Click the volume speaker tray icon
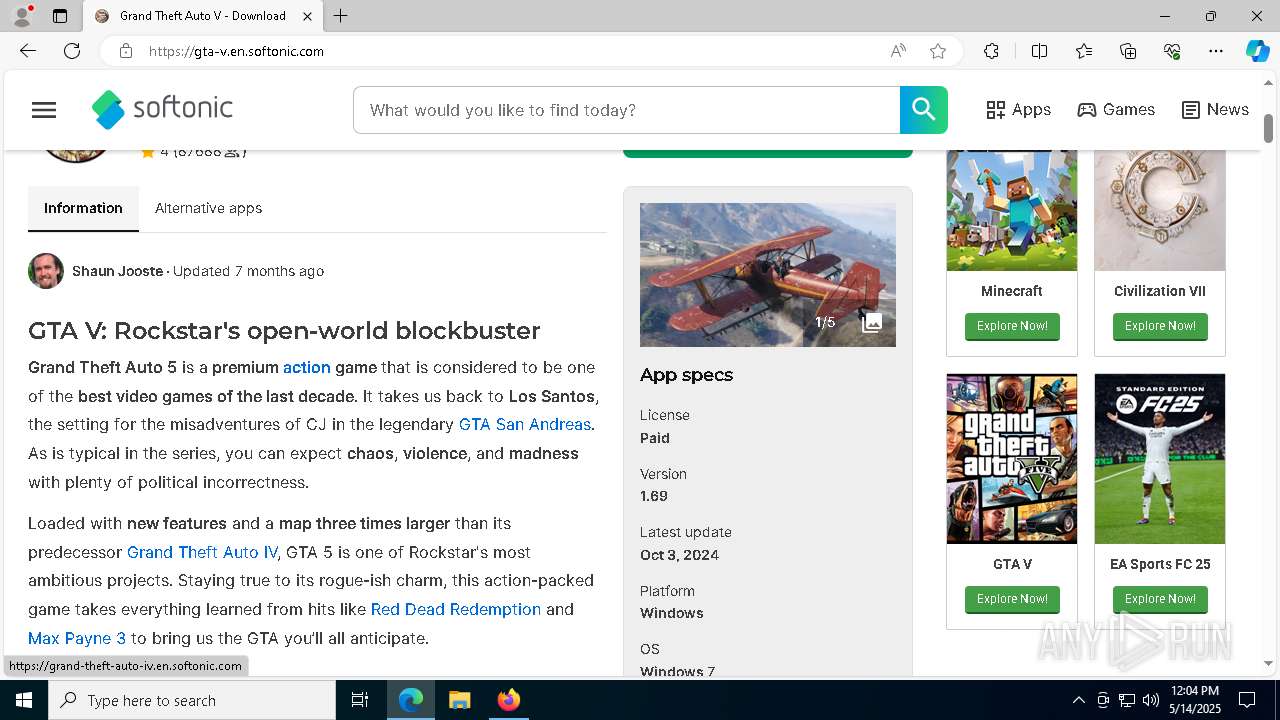The height and width of the screenshot is (720, 1280). 1151,700
